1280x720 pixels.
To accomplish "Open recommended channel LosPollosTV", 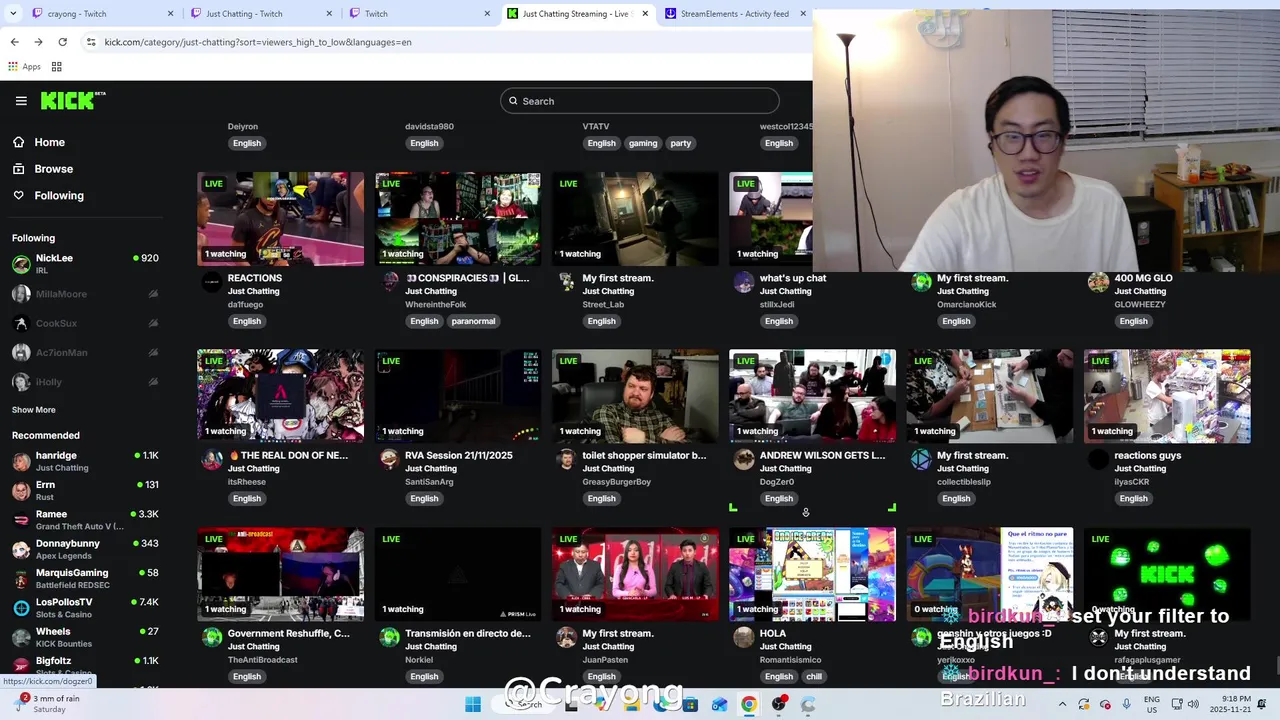I will pyautogui.click(x=85, y=608).
